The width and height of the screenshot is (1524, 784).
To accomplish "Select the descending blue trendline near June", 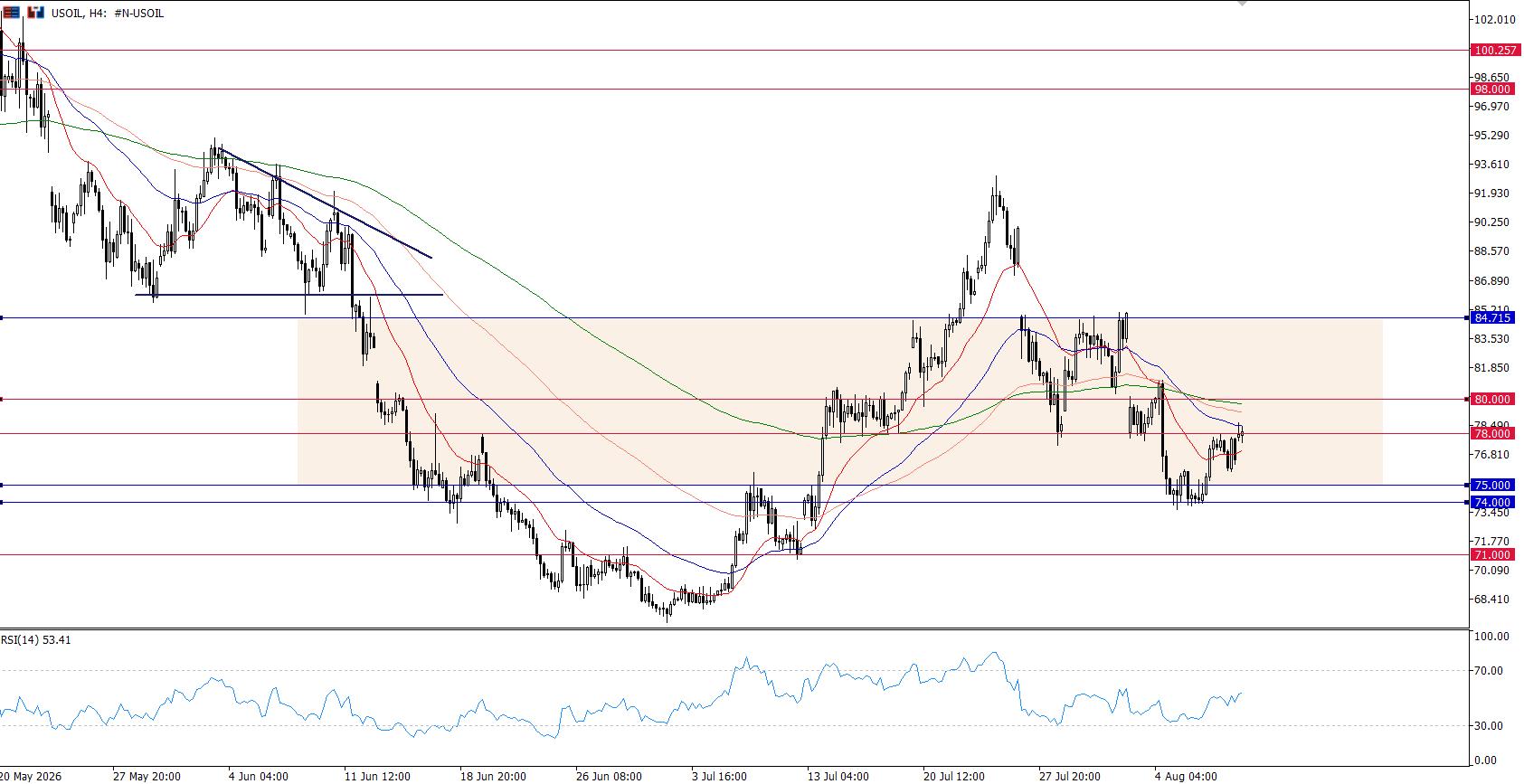I will pos(326,203).
